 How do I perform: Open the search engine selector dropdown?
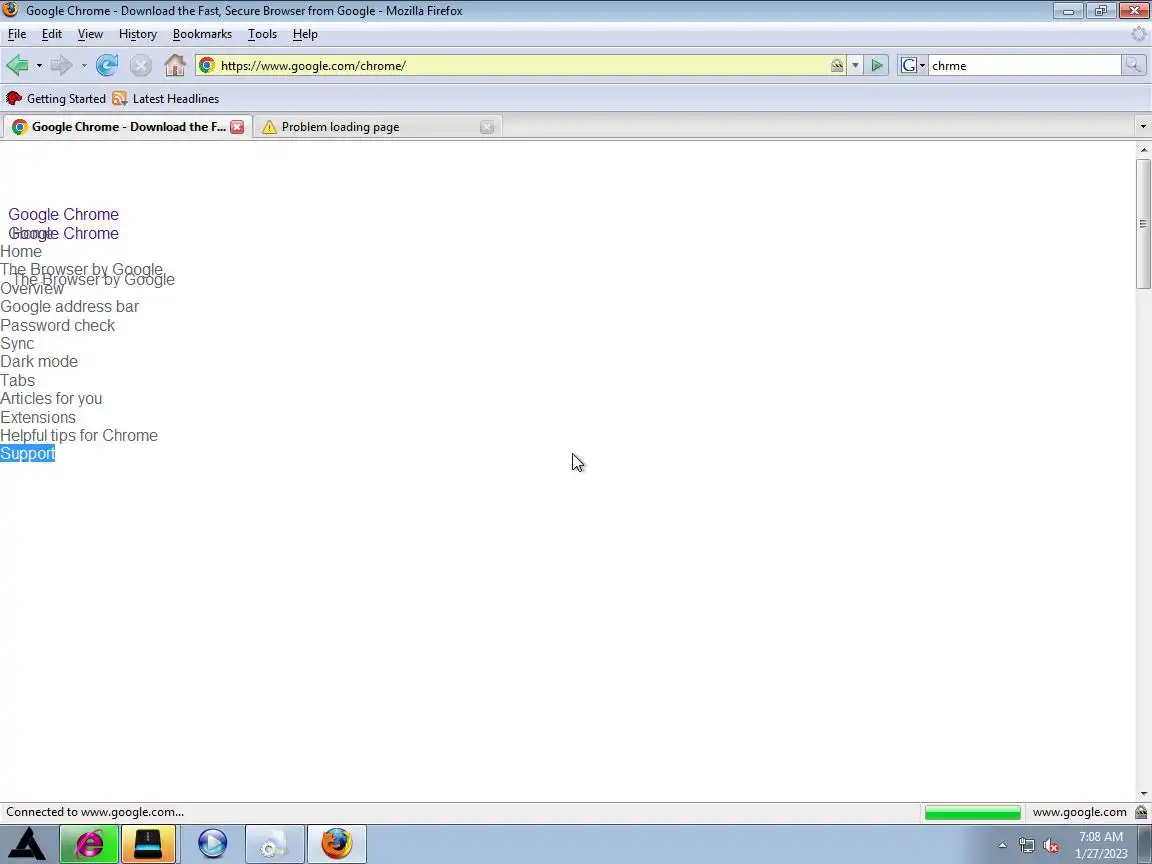click(x=912, y=65)
